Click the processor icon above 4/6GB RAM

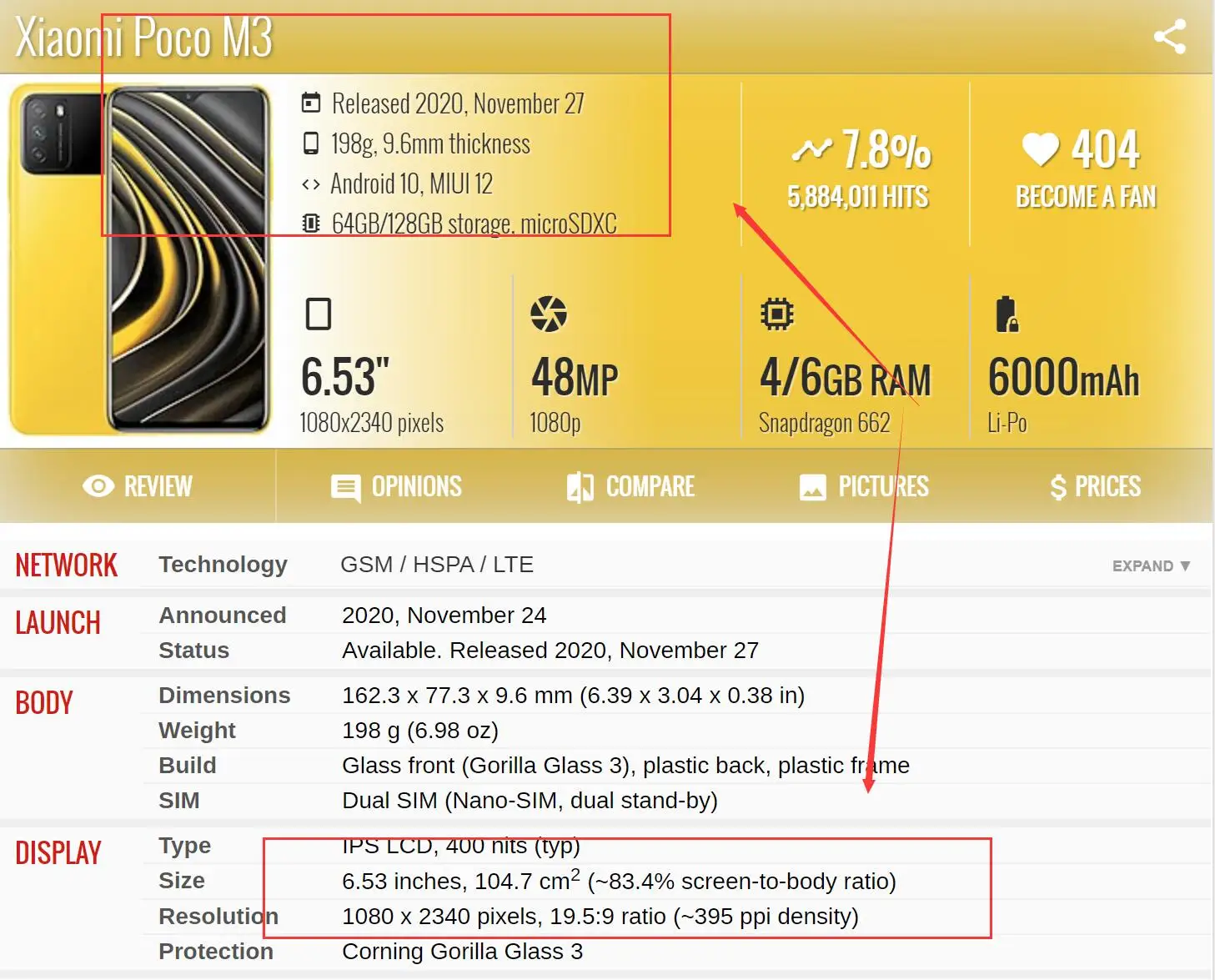click(x=777, y=314)
